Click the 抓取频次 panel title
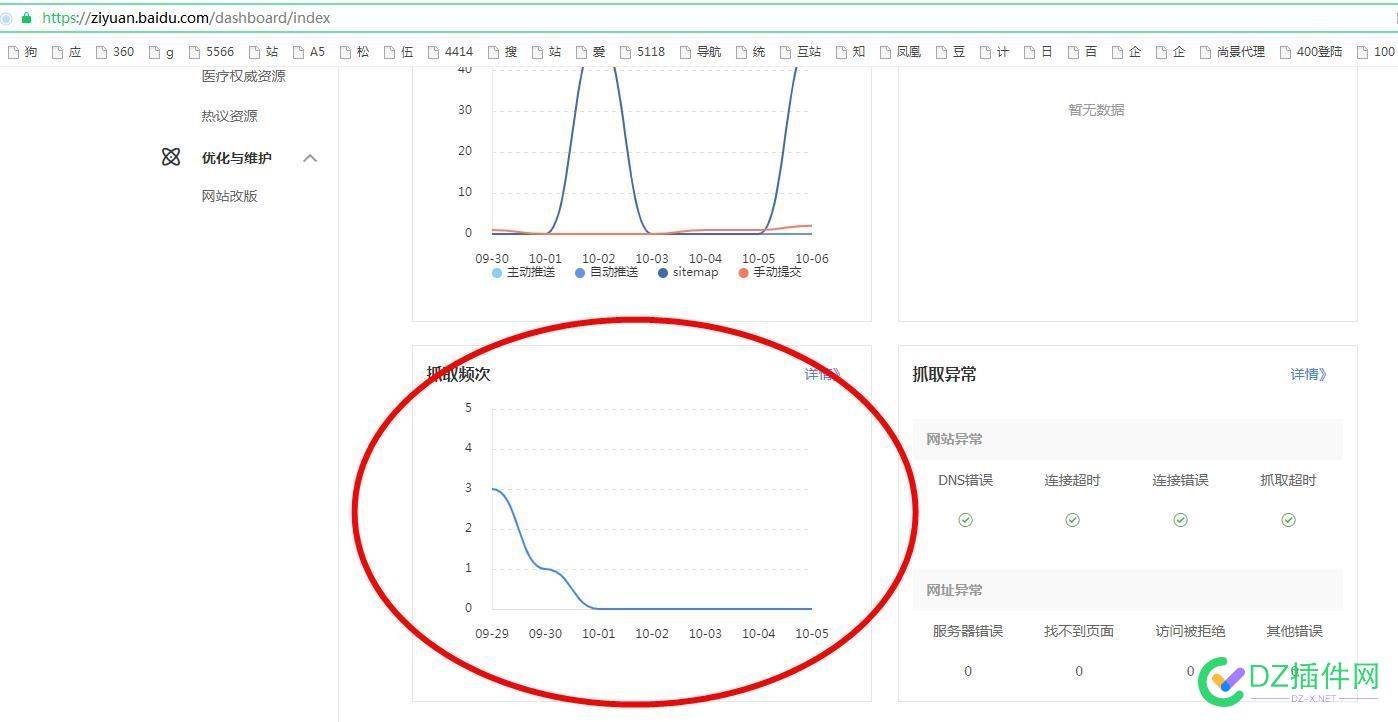This screenshot has width=1398, height=722. point(458,374)
